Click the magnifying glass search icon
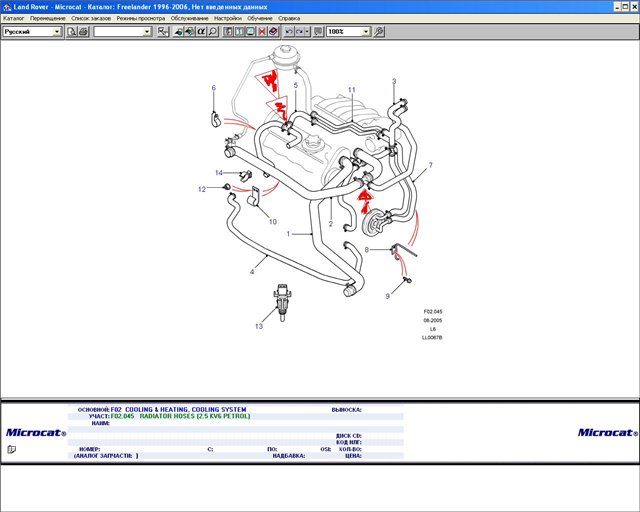Viewport: 640px width, 512px height. tap(213, 32)
